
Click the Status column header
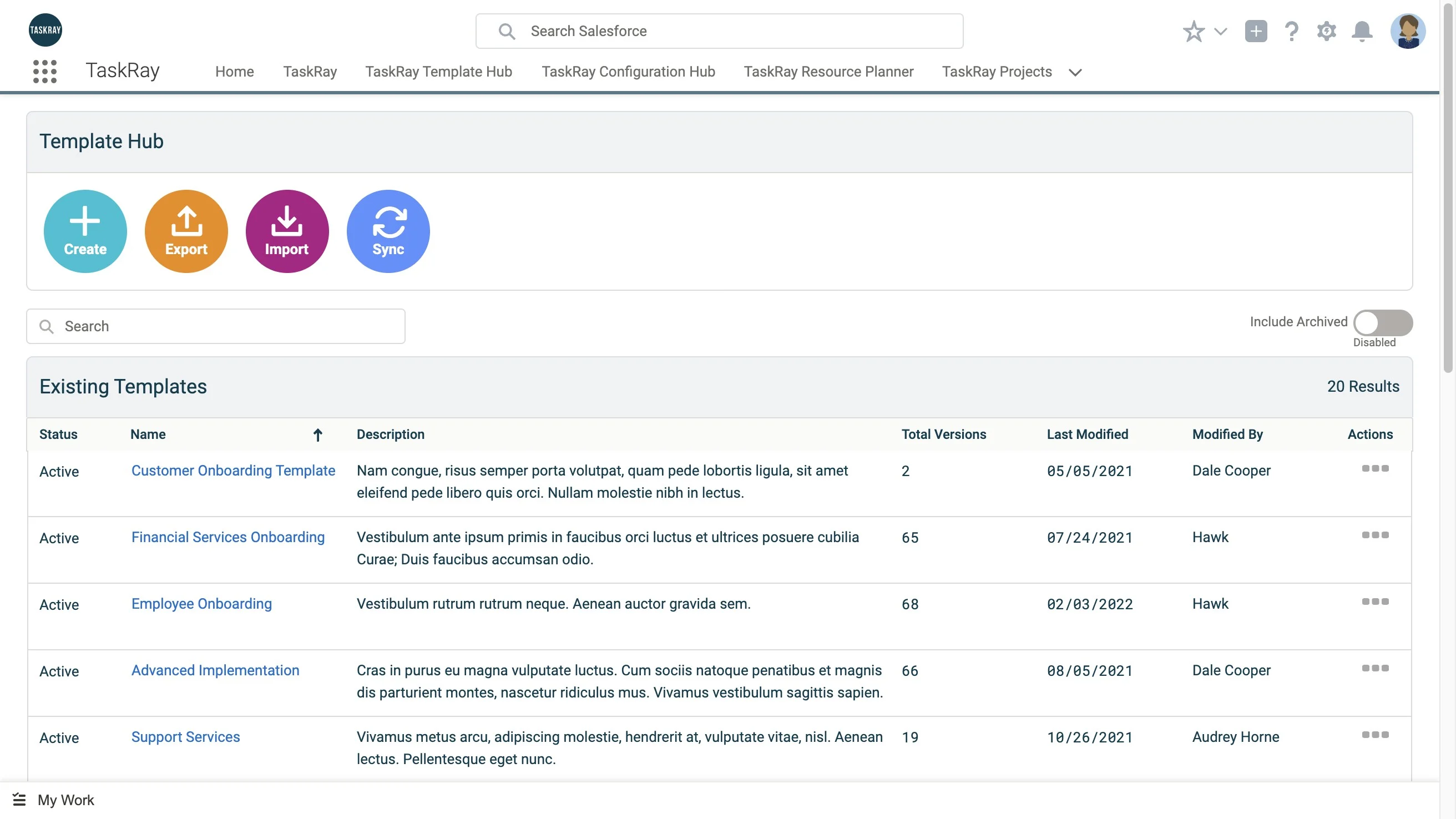[58, 434]
